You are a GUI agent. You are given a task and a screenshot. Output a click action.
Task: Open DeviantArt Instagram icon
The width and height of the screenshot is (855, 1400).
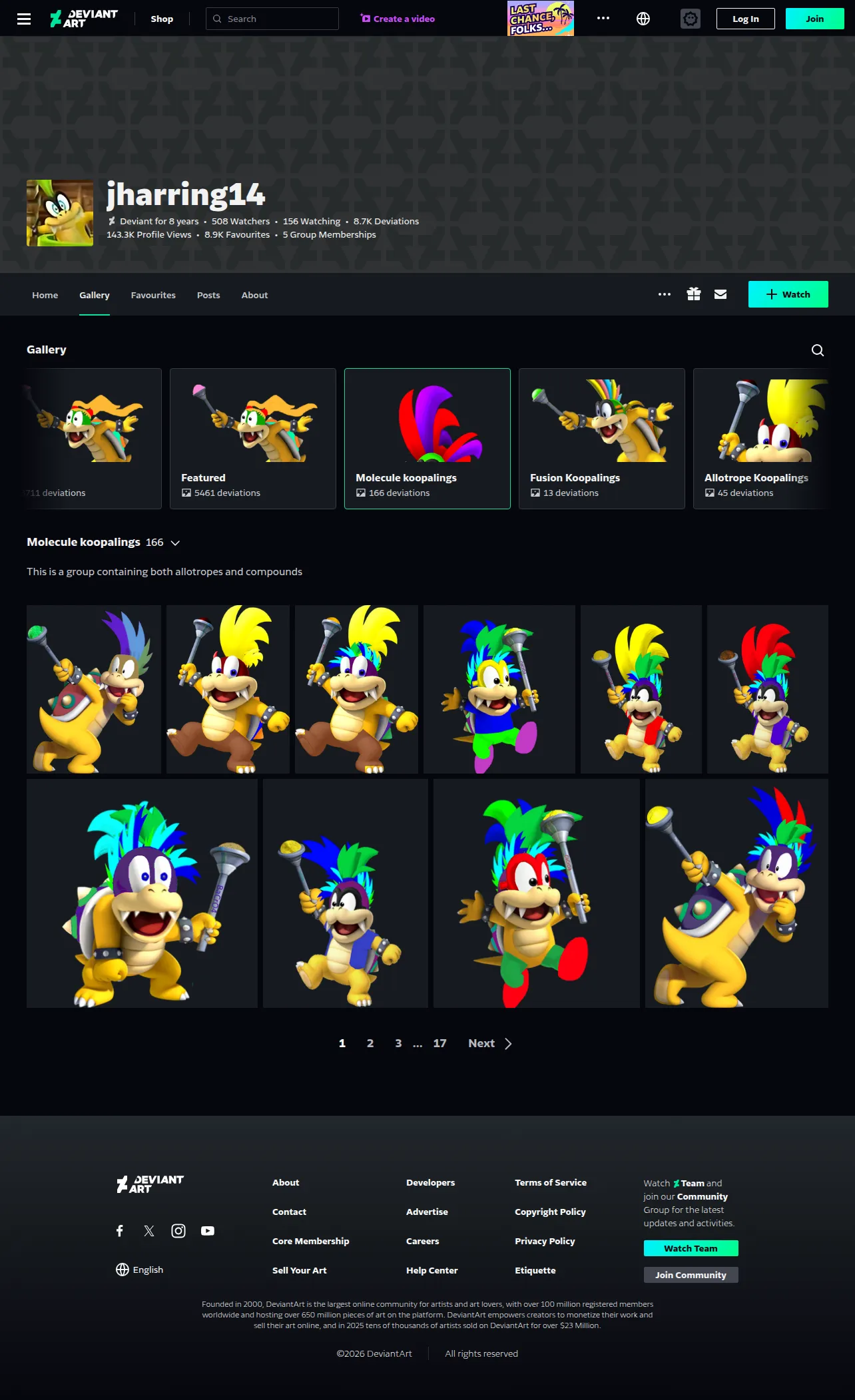[178, 1231]
